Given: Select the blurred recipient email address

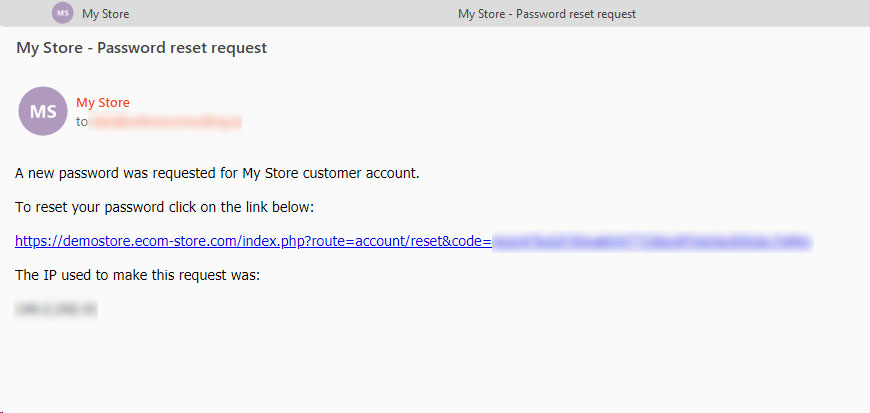Looking at the screenshot, I should [x=165, y=122].
